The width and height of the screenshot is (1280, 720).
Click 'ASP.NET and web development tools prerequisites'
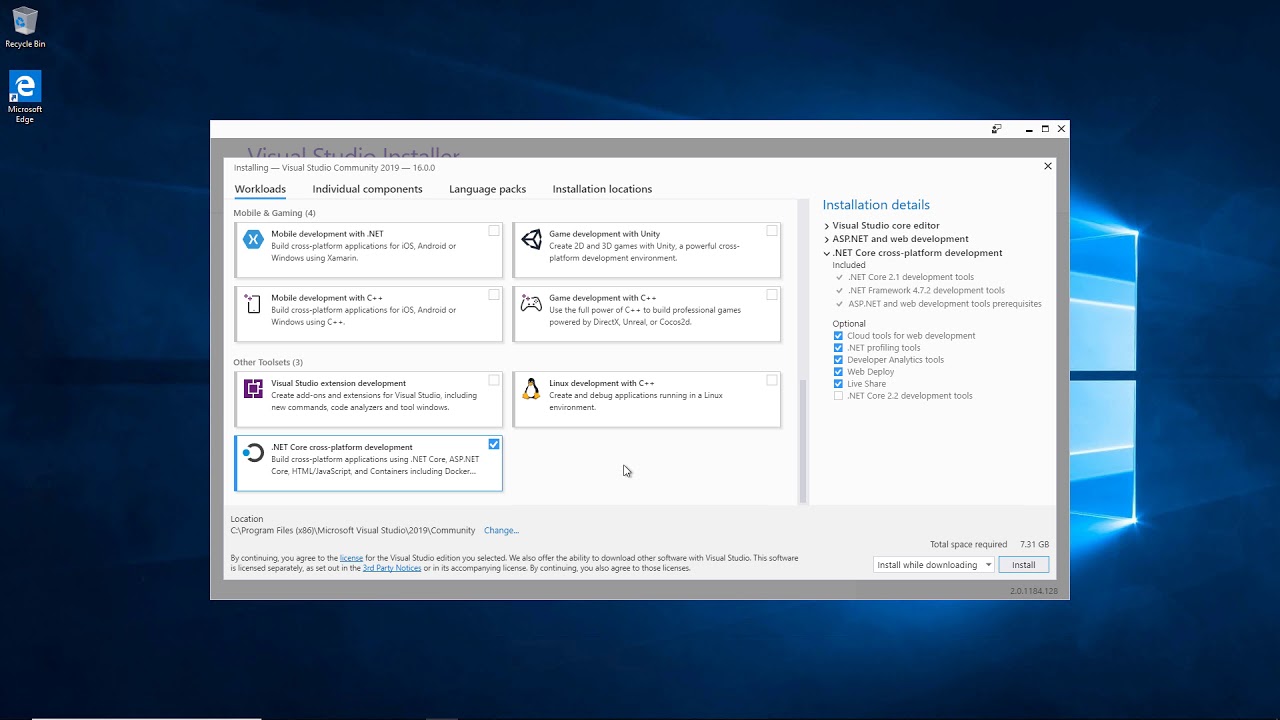[x=945, y=304]
